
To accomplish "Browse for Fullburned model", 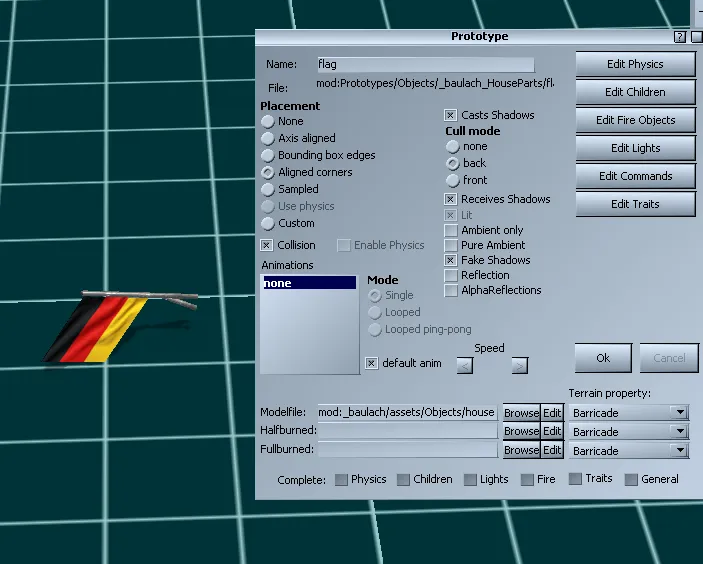I will pyautogui.click(x=521, y=450).
